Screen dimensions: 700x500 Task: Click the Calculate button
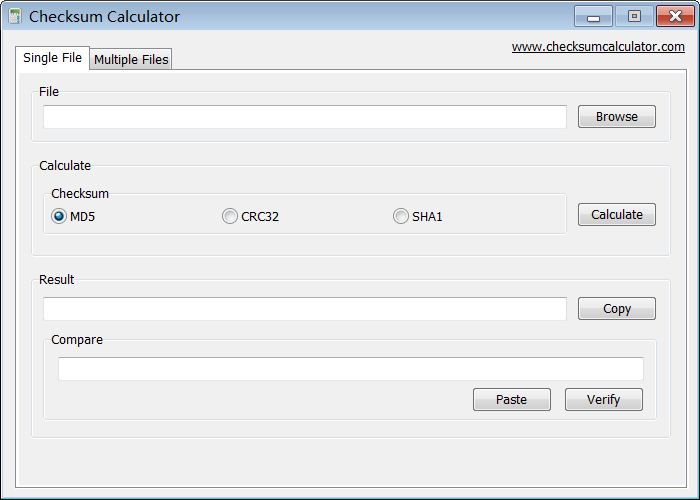[617, 215]
